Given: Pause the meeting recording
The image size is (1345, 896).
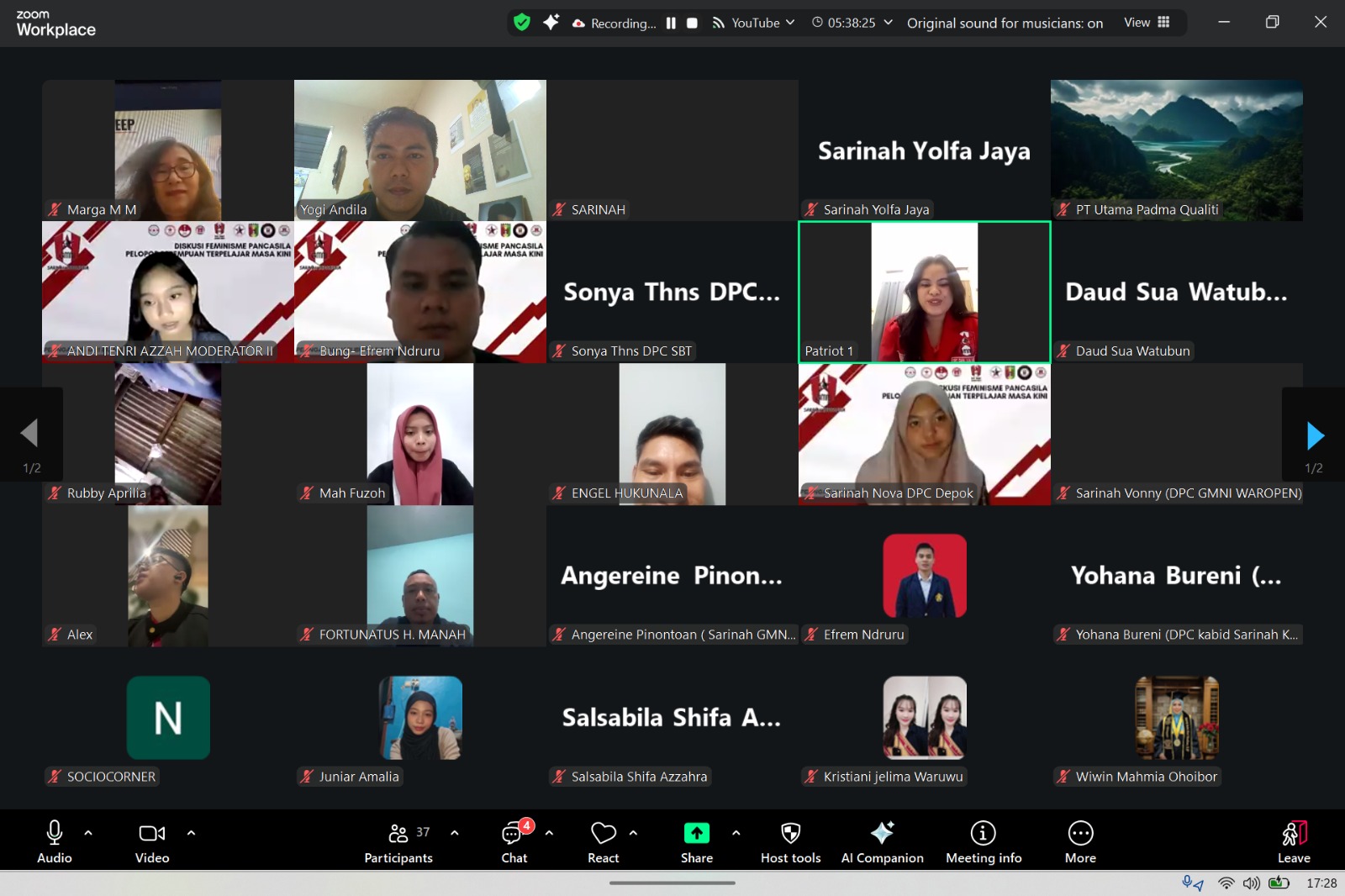Looking at the screenshot, I should 671,24.
